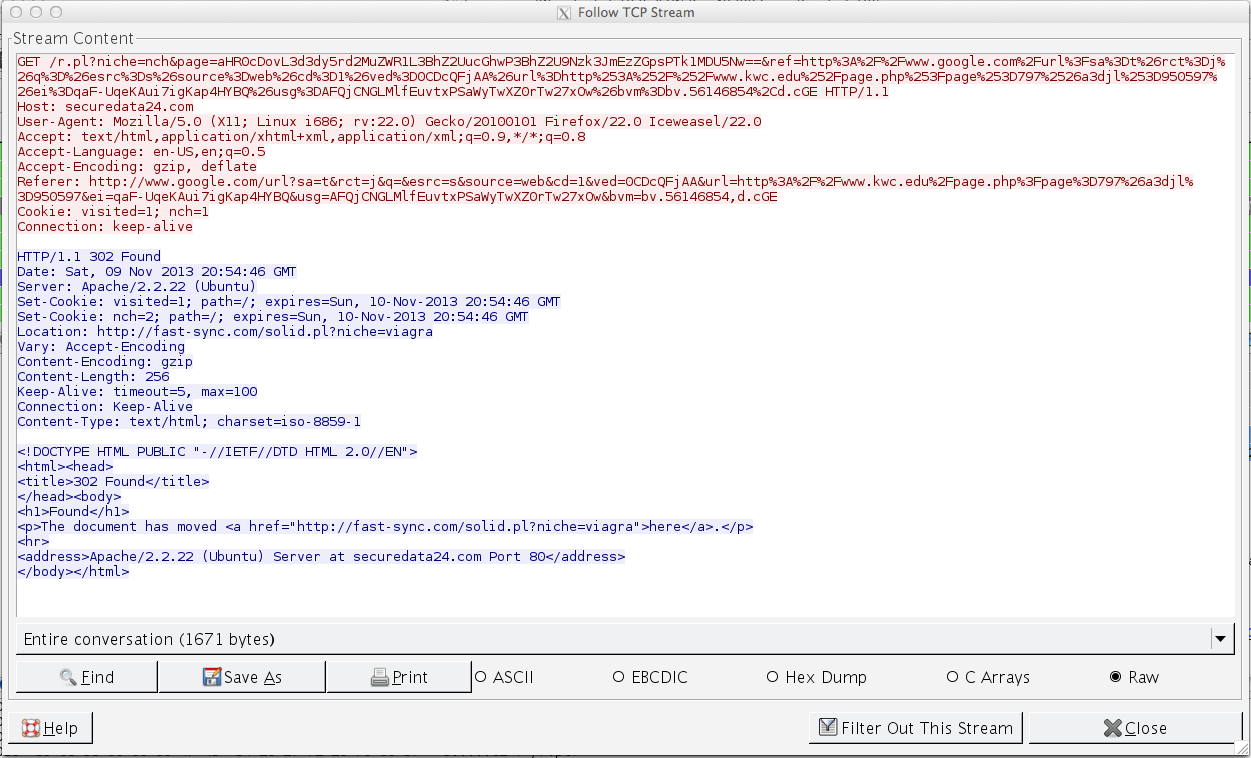The height and width of the screenshot is (758, 1251).
Task: Click the <title>302 Found</title> line
Action: (x=113, y=482)
